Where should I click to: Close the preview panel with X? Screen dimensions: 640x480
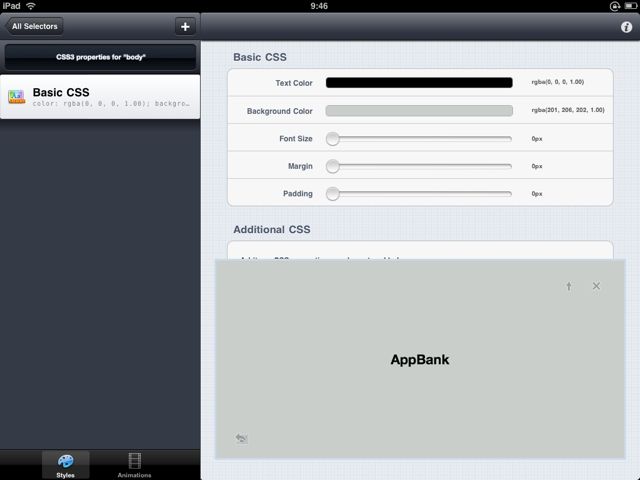click(x=596, y=286)
